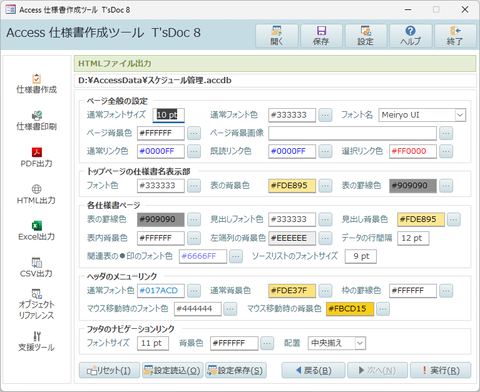Click the 戻る(B) back button
Viewport: 480px width, 392px height.
[313, 370]
